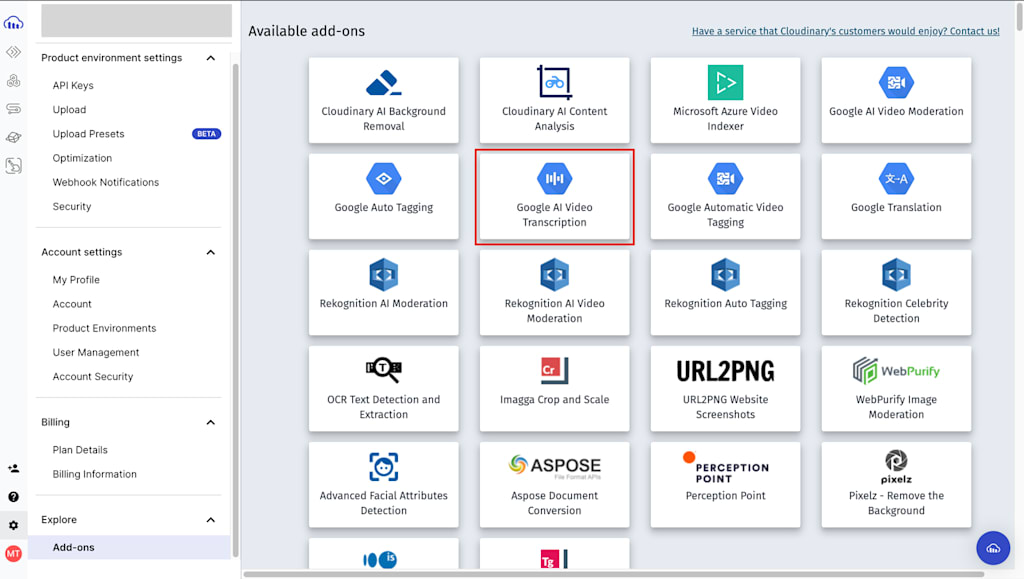Open My Profile page

[76, 279]
